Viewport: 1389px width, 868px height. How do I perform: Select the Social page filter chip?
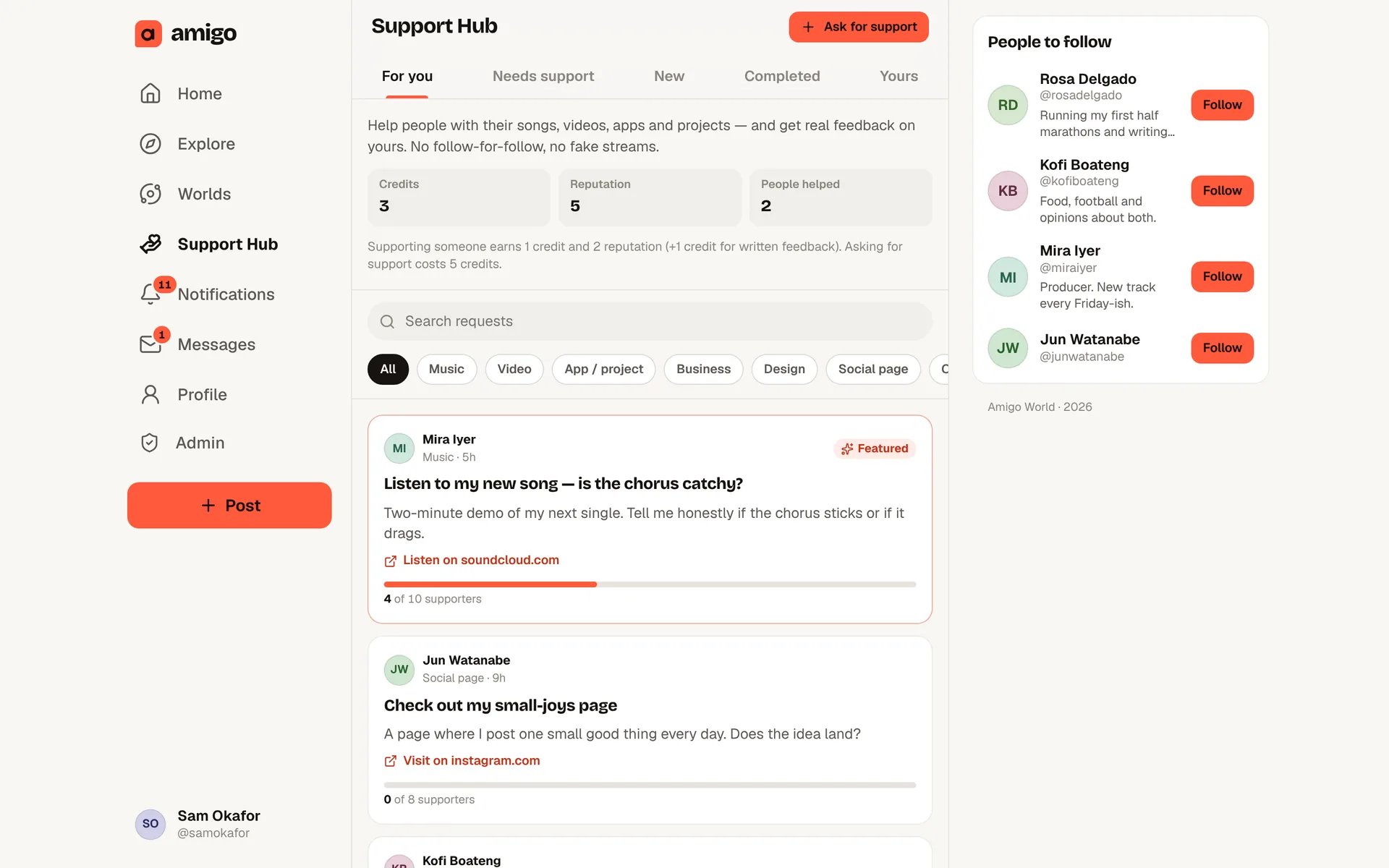click(873, 369)
